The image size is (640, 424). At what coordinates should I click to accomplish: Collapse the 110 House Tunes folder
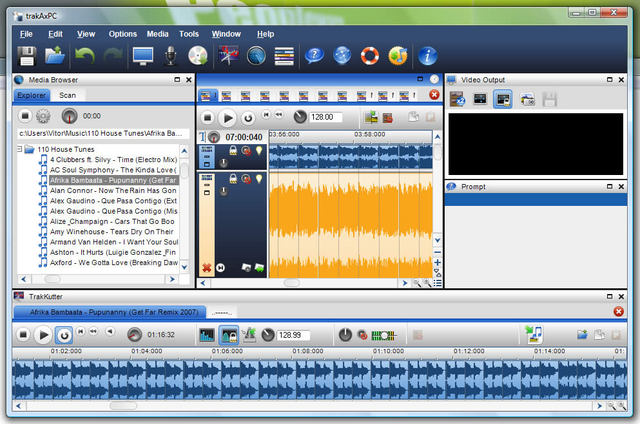(x=20, y=149)
